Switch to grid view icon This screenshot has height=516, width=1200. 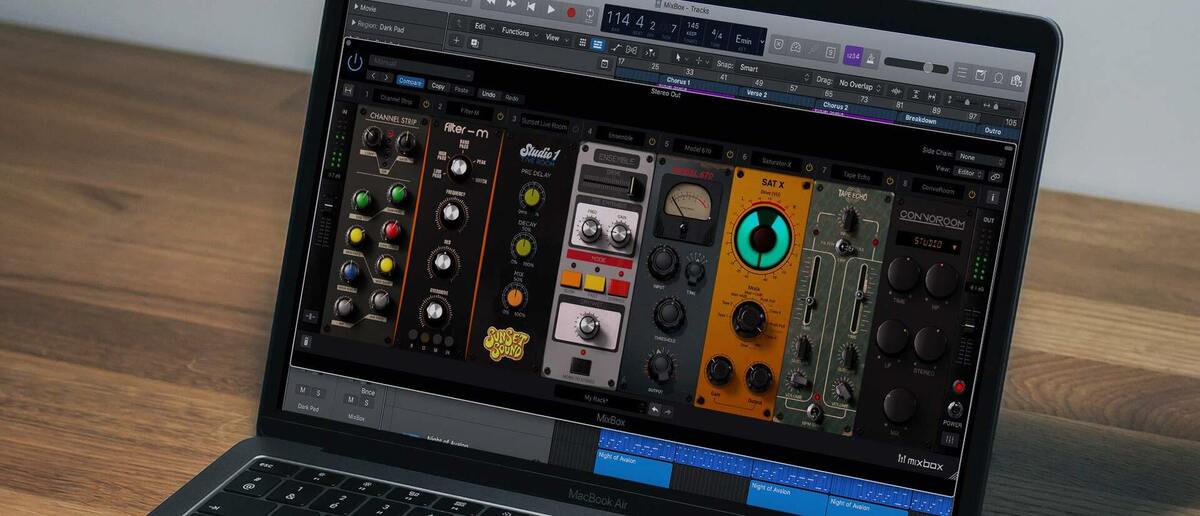pyautogui.click(x=582, y=43)
